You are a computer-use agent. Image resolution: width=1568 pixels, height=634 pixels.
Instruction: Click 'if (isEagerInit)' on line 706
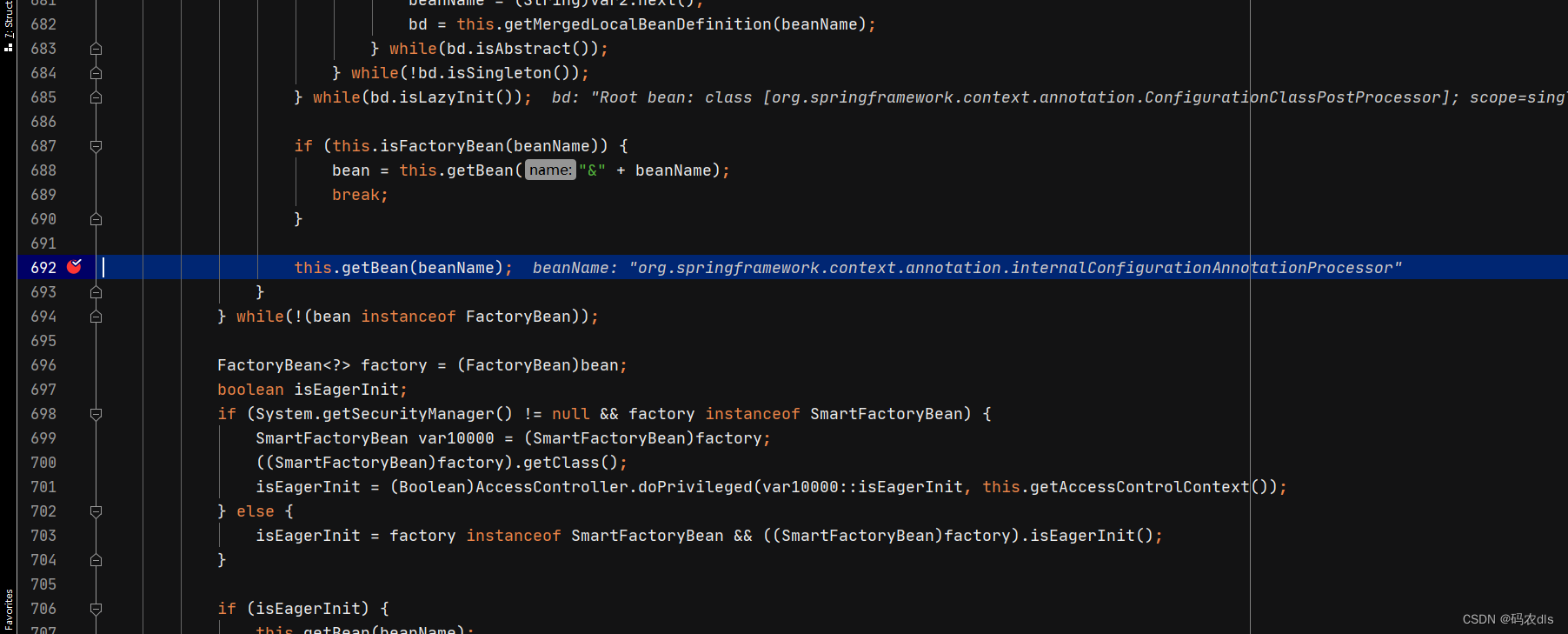(294, 609)
